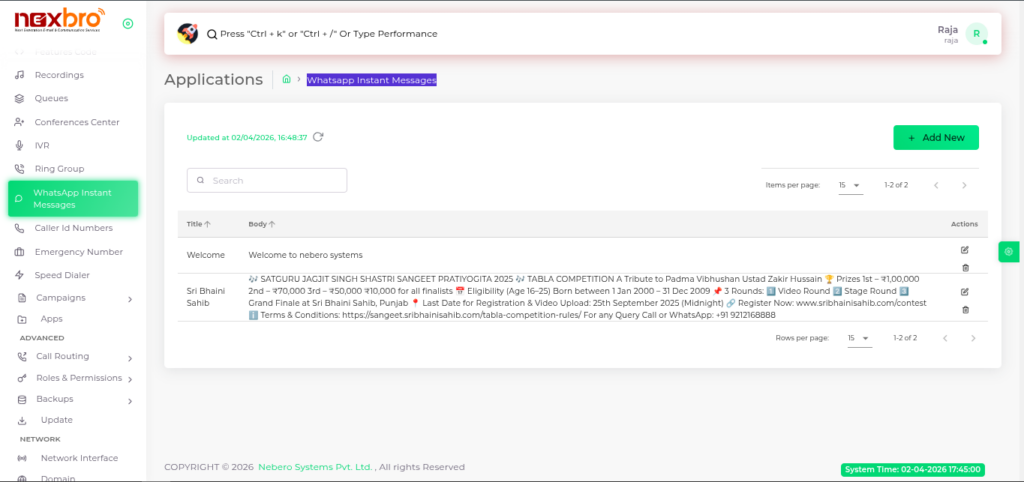Delete the Welcome message via trash icon
1024x482 pixels.
point(965,267)
